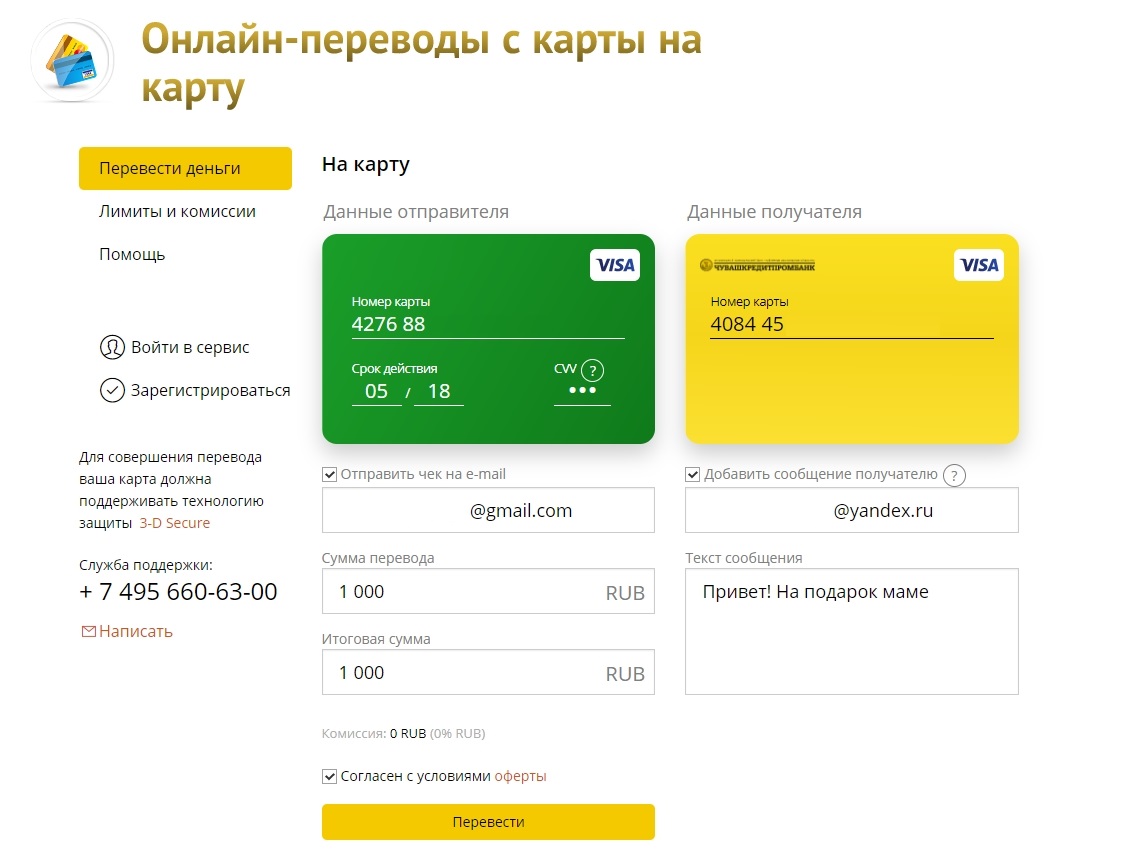Click the Visa logo on green sender card
1135x860 pixels.
click(614, 265)
